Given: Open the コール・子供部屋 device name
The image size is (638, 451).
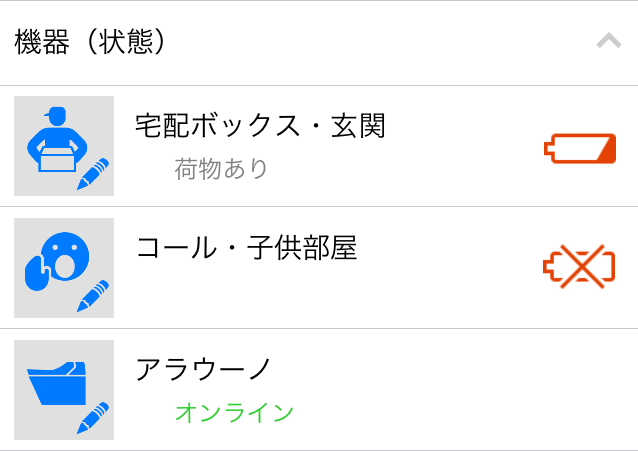Looking at the screenshot, I should pyautogui.click(x=246, y=248).
